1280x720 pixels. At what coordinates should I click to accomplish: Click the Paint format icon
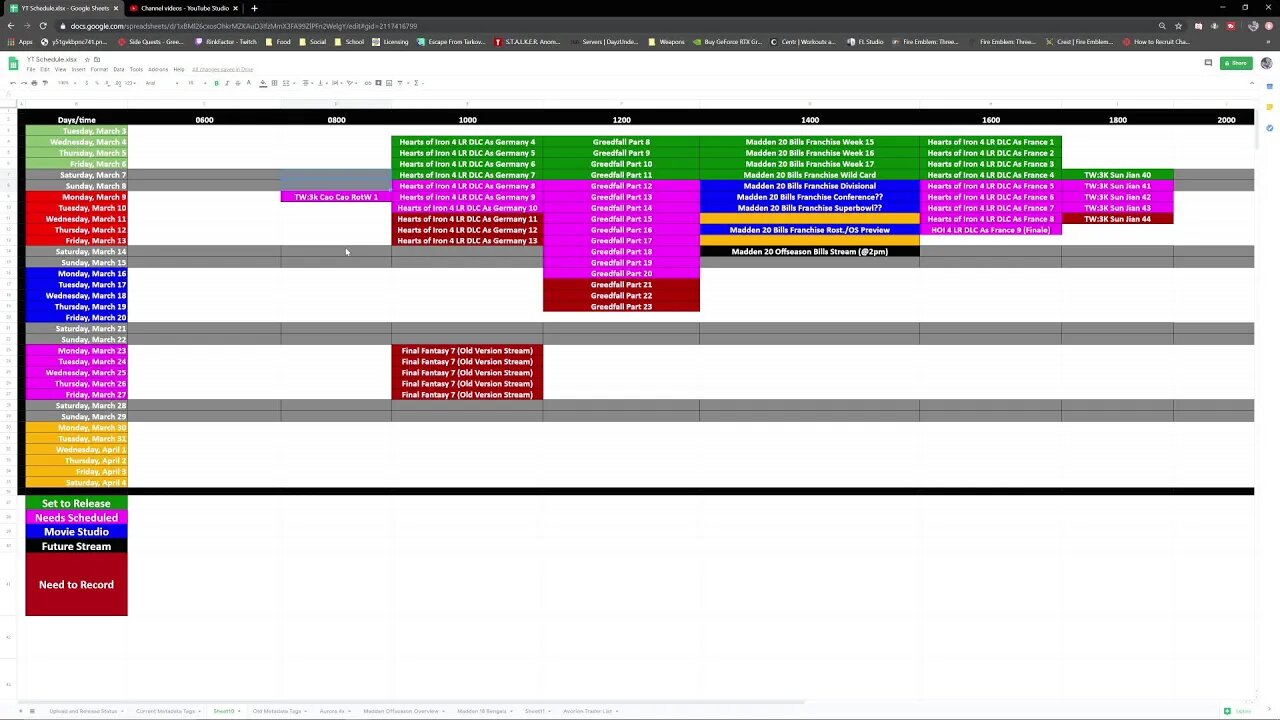[x=45, y=83]
